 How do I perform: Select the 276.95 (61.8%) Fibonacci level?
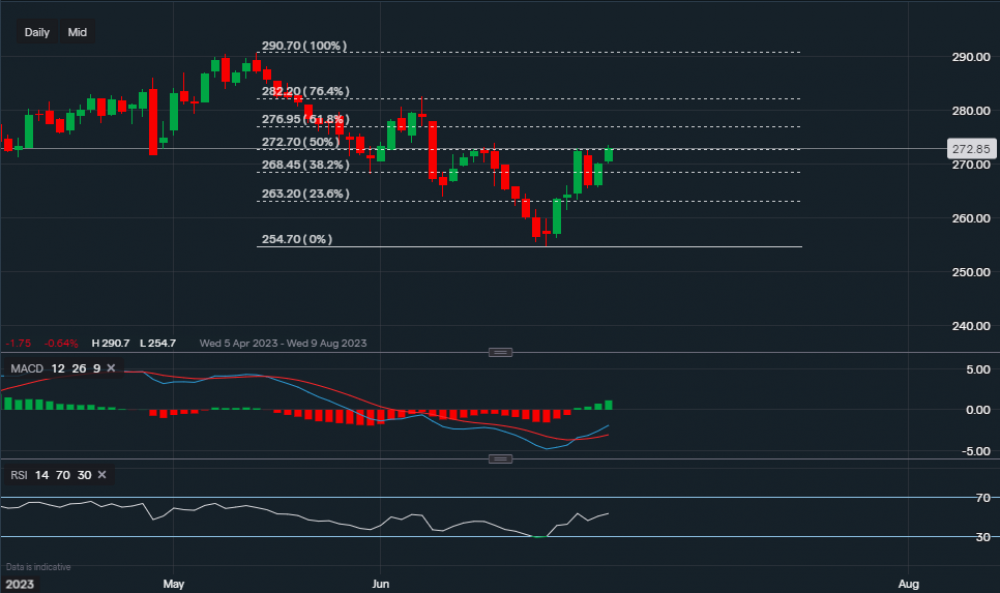click(x=304, y=119)
